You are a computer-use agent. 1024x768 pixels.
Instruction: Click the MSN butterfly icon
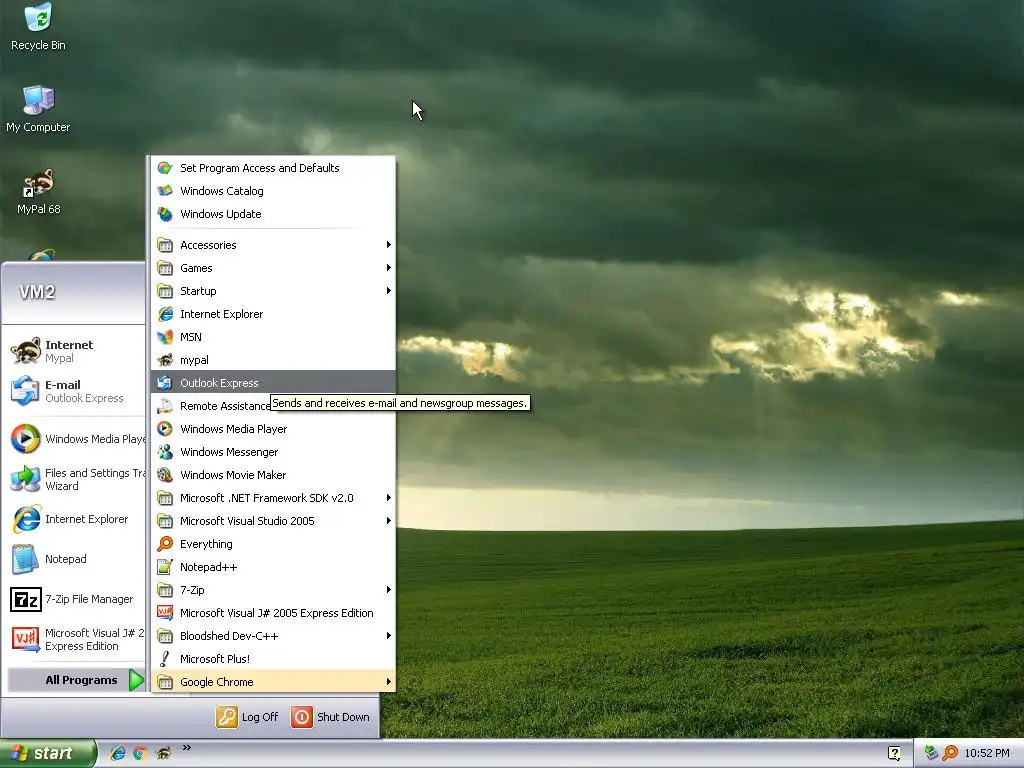165,337
